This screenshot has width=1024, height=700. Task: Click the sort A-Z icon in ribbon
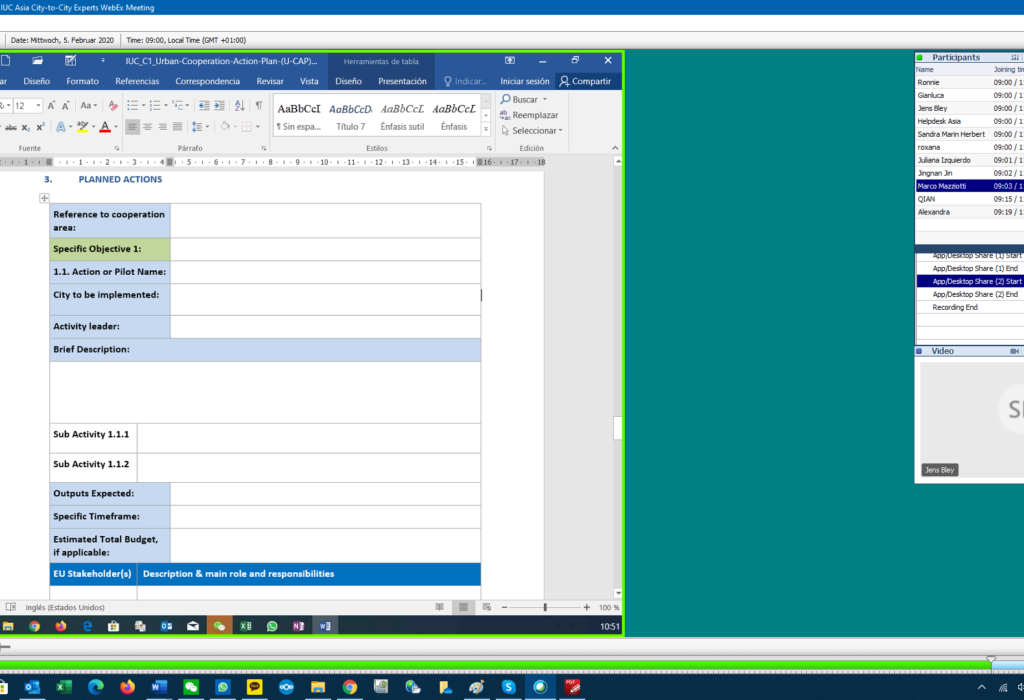[240, 105]
